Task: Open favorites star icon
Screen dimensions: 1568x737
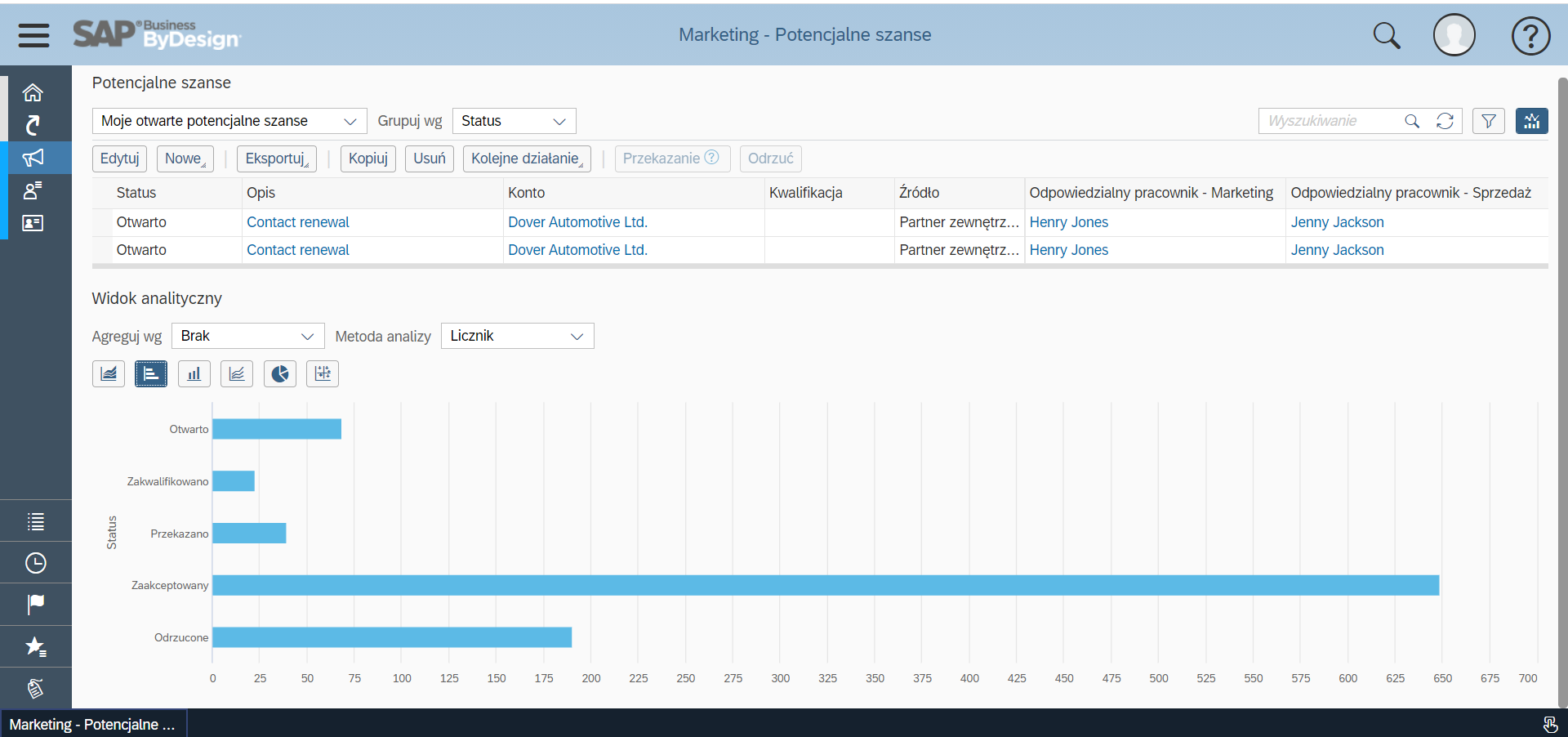Action: coord(35,646)
